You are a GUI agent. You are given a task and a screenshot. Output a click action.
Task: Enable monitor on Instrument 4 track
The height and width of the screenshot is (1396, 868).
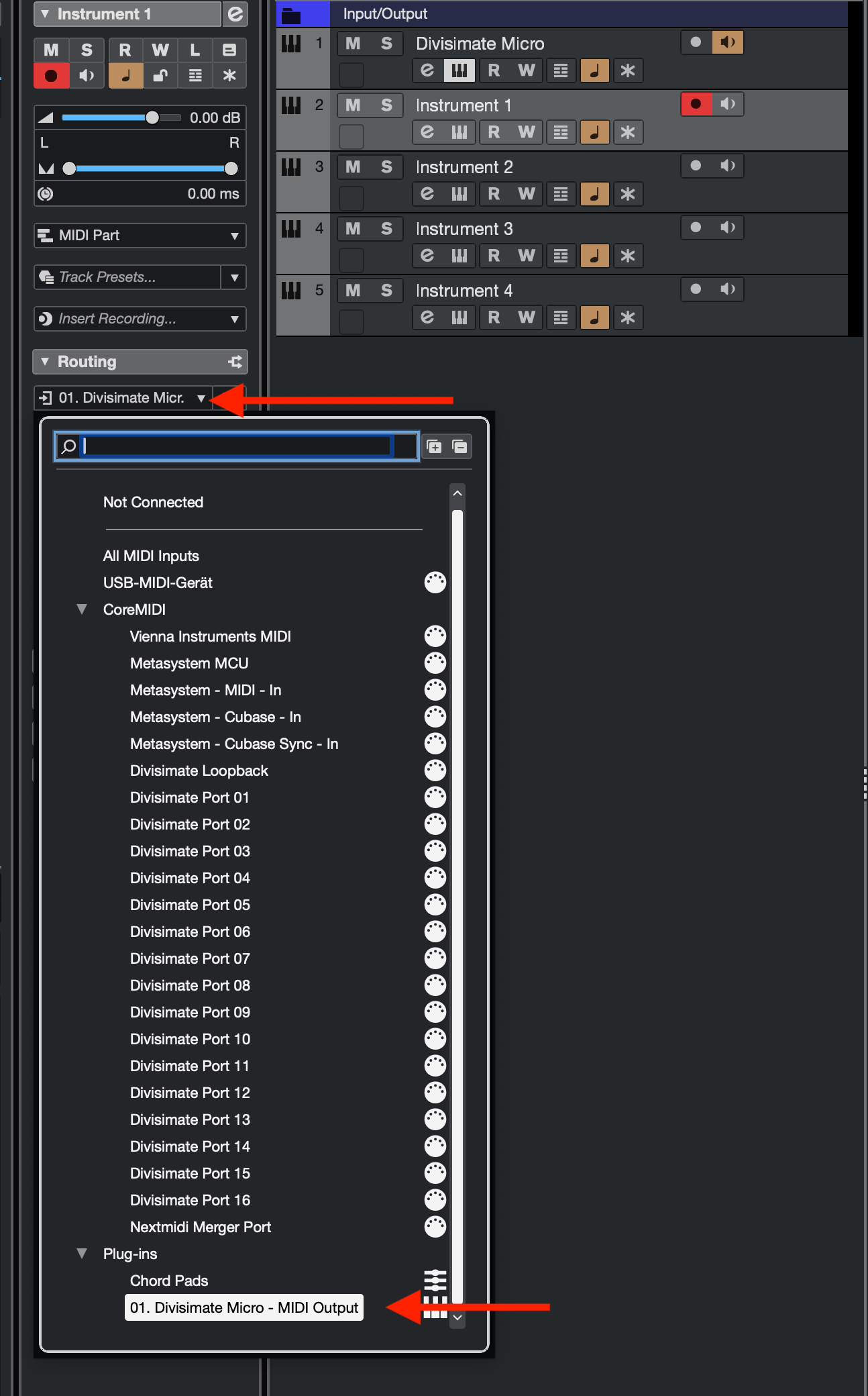click(x=728, y=289)
